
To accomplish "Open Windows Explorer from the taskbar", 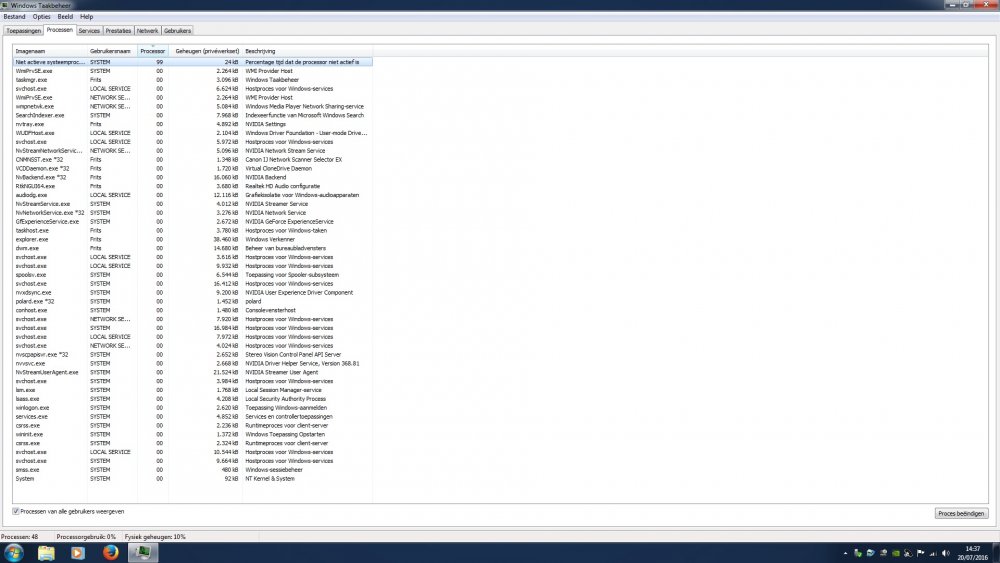I will (x=46, y=553).
